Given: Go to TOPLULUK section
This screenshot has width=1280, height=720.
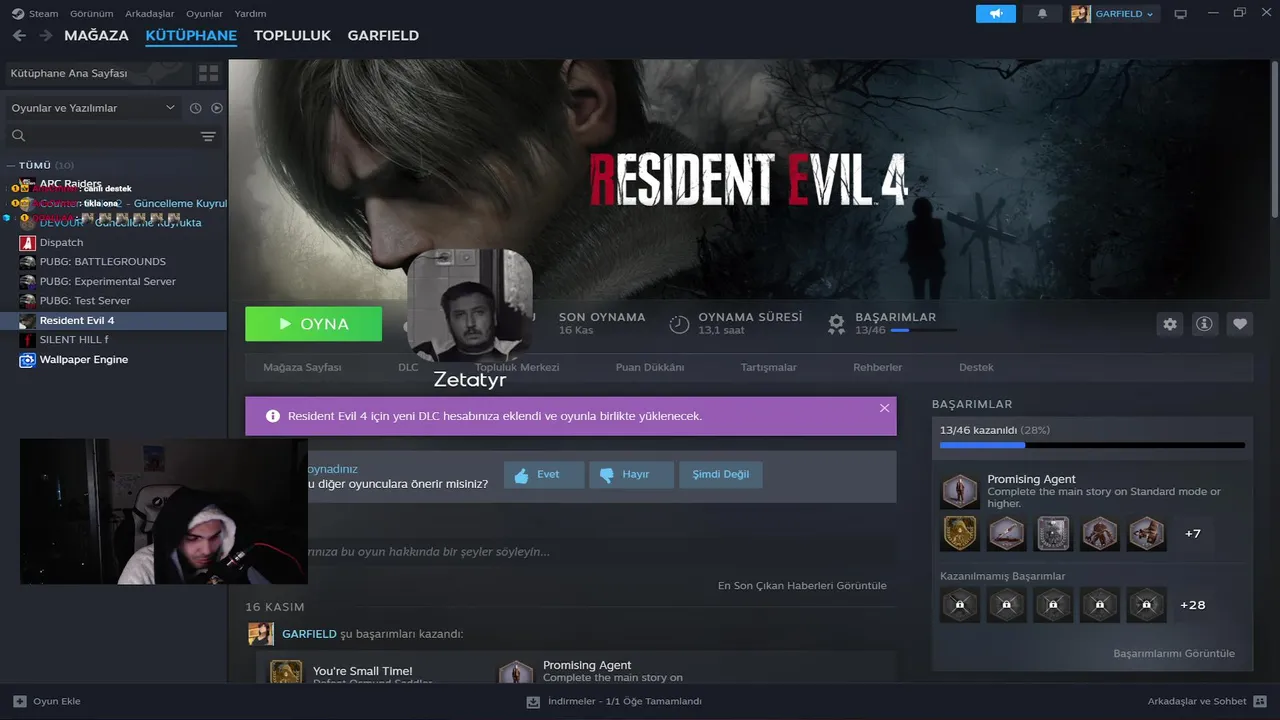Looking at the screenshot, I should coord(292,35).
